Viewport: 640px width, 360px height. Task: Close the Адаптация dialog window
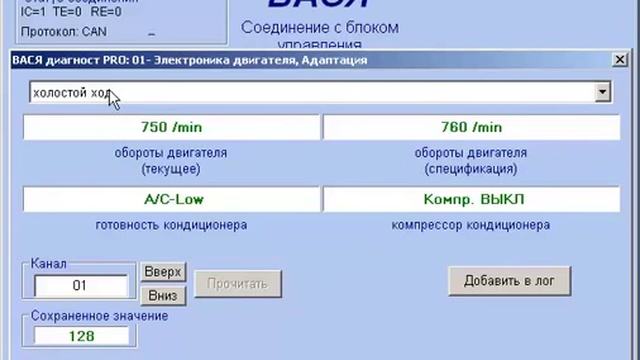point(620,60)
